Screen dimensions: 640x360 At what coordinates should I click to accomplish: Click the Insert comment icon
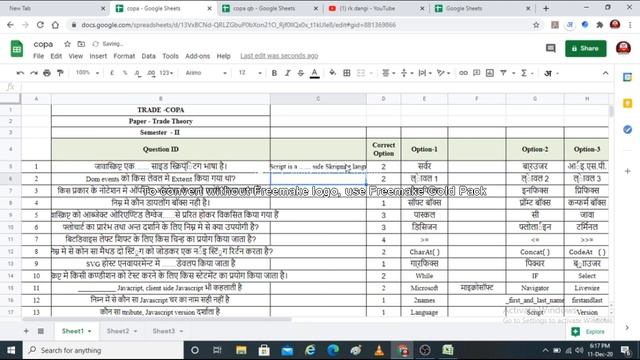pyautogui.click(x=476, y=73)
